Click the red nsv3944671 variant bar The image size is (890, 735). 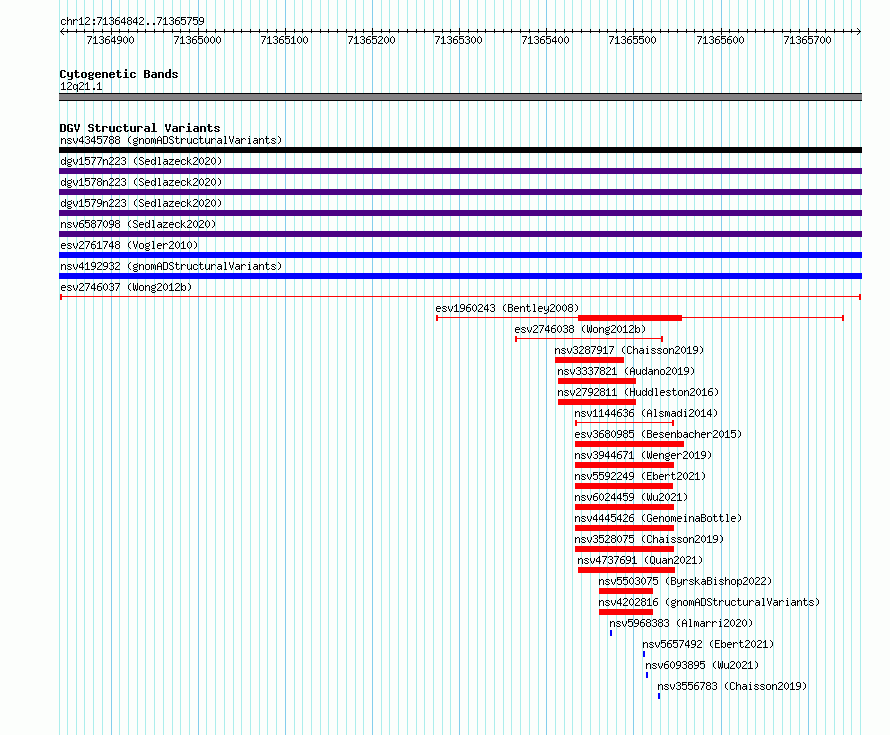[624, 465]
